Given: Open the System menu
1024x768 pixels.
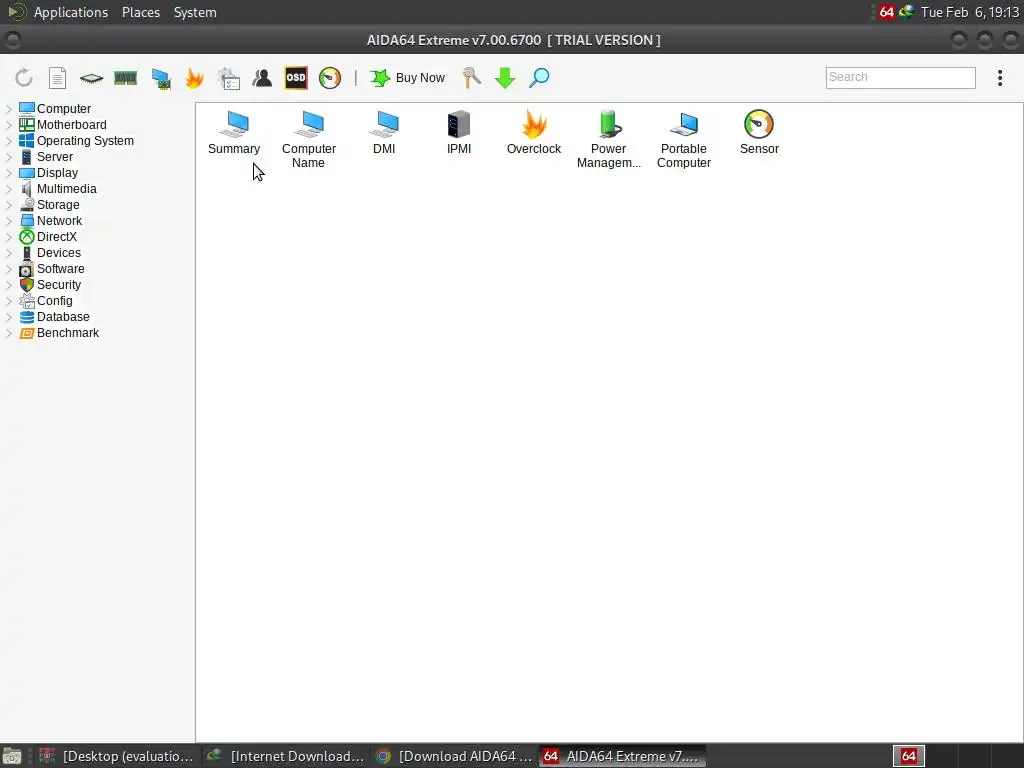Looking at the screenshot, I should (x=195, y=12).
